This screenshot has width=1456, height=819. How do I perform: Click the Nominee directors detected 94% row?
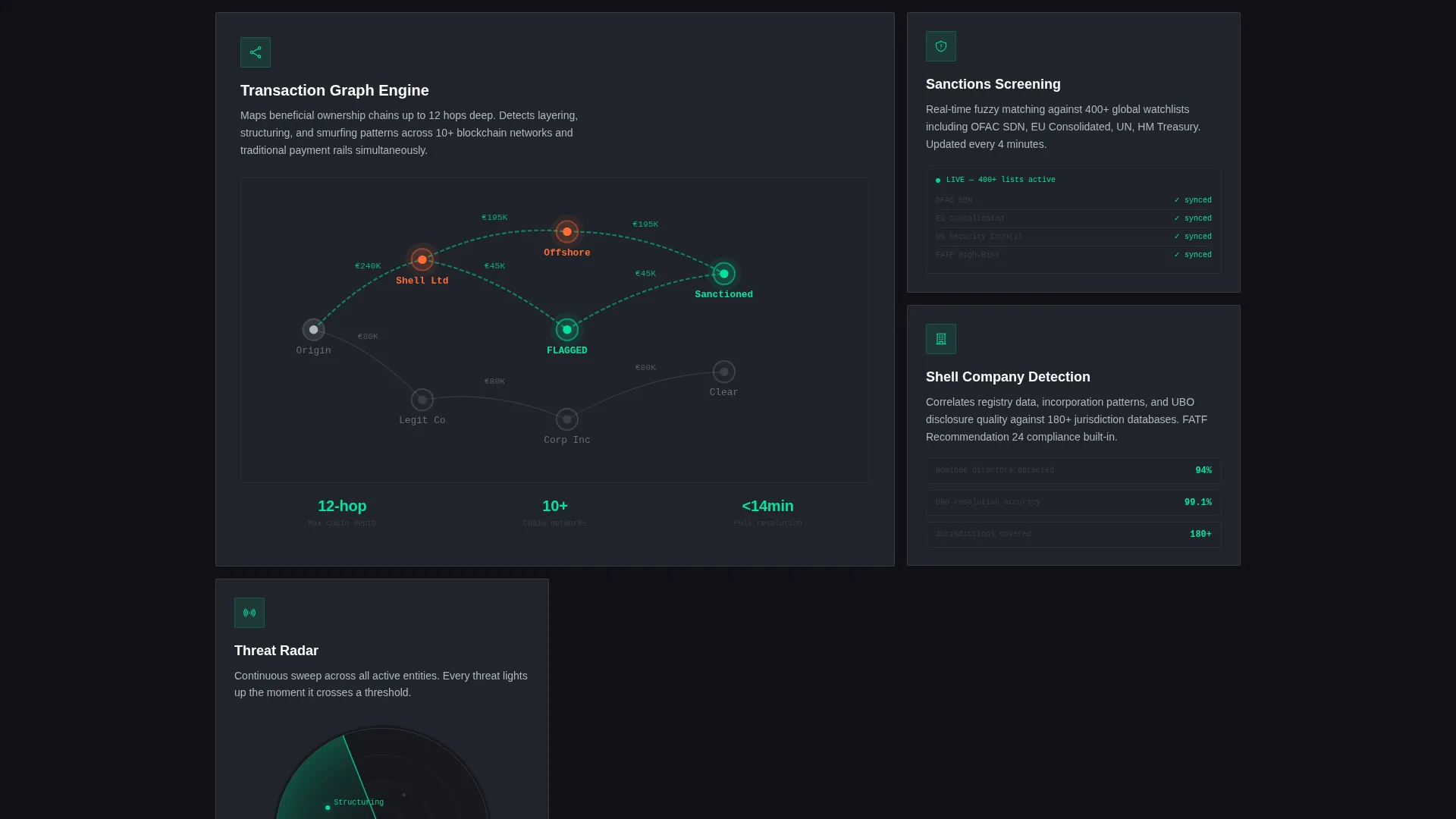click(1074, 471)
